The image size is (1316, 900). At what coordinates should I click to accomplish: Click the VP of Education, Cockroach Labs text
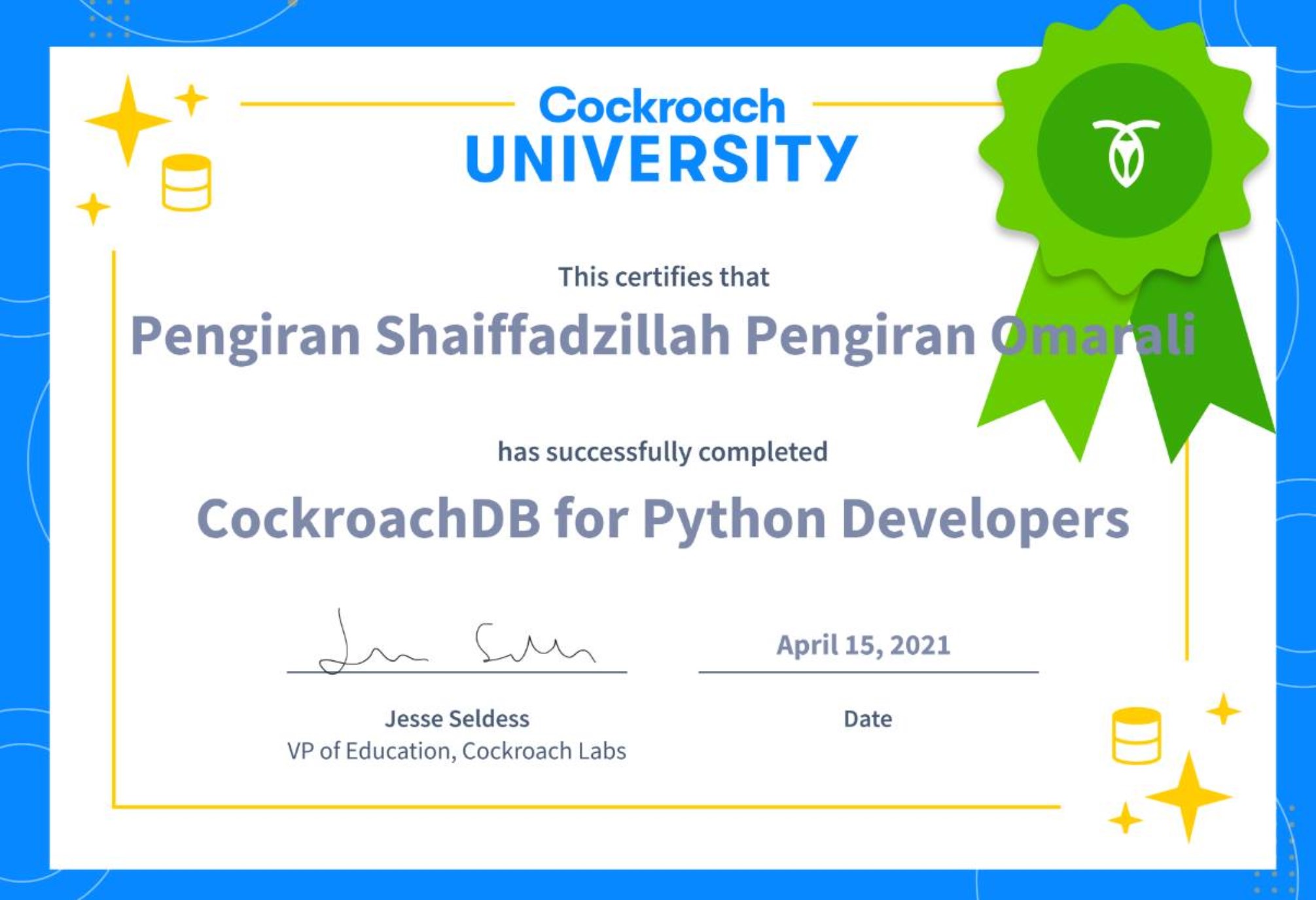pos(457,752)
